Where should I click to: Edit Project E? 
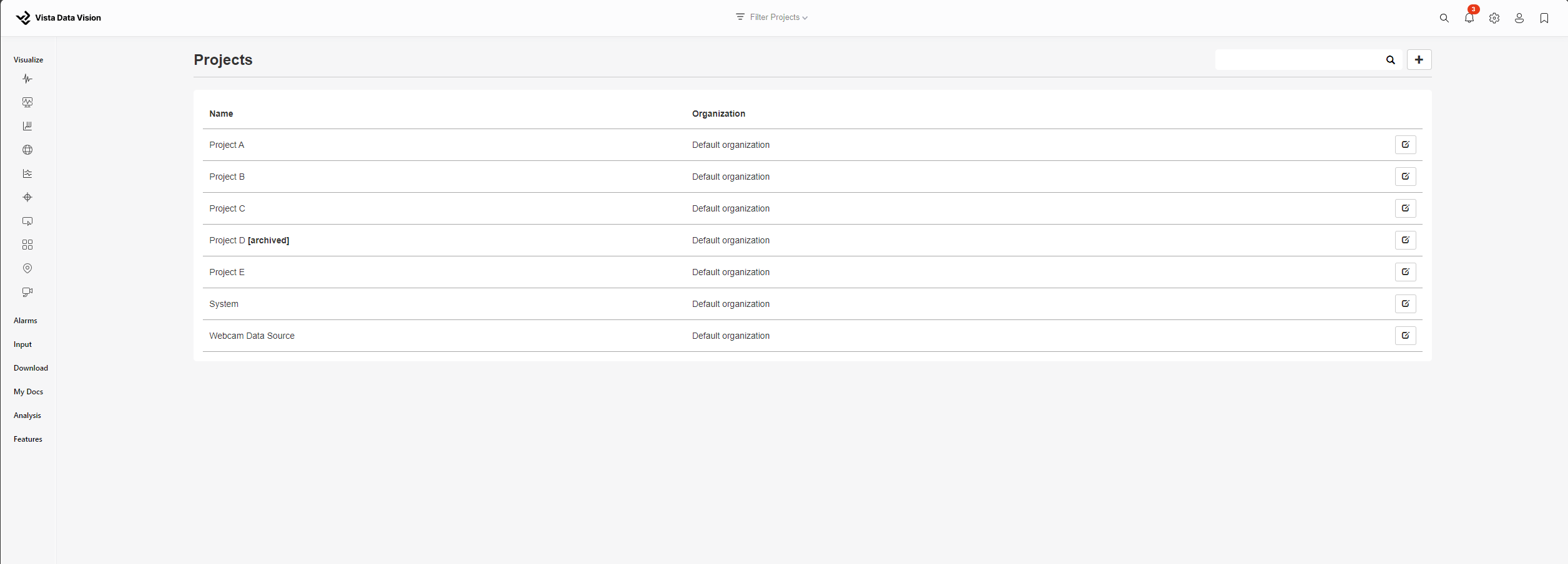point(1406,272)
